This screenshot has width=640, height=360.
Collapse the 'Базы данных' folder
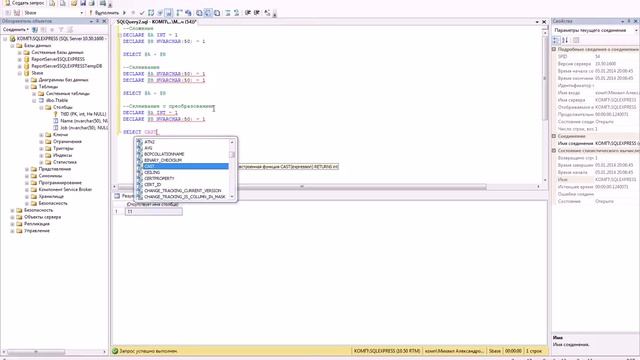tap(12, 46)
